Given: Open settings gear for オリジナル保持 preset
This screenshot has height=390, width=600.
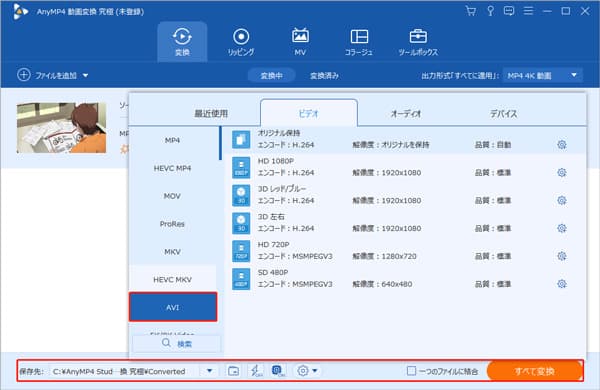Looking at the screenshot, I should pos(561,145).
